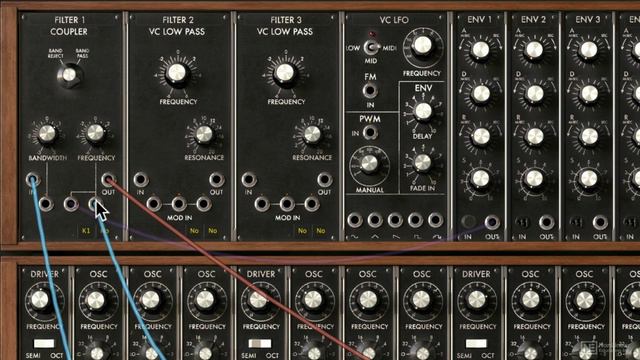Viewport: 640px width, 360px height.
Task: Toggle SEMI/OCT switch on the second DRIVER
Action: 260,343
